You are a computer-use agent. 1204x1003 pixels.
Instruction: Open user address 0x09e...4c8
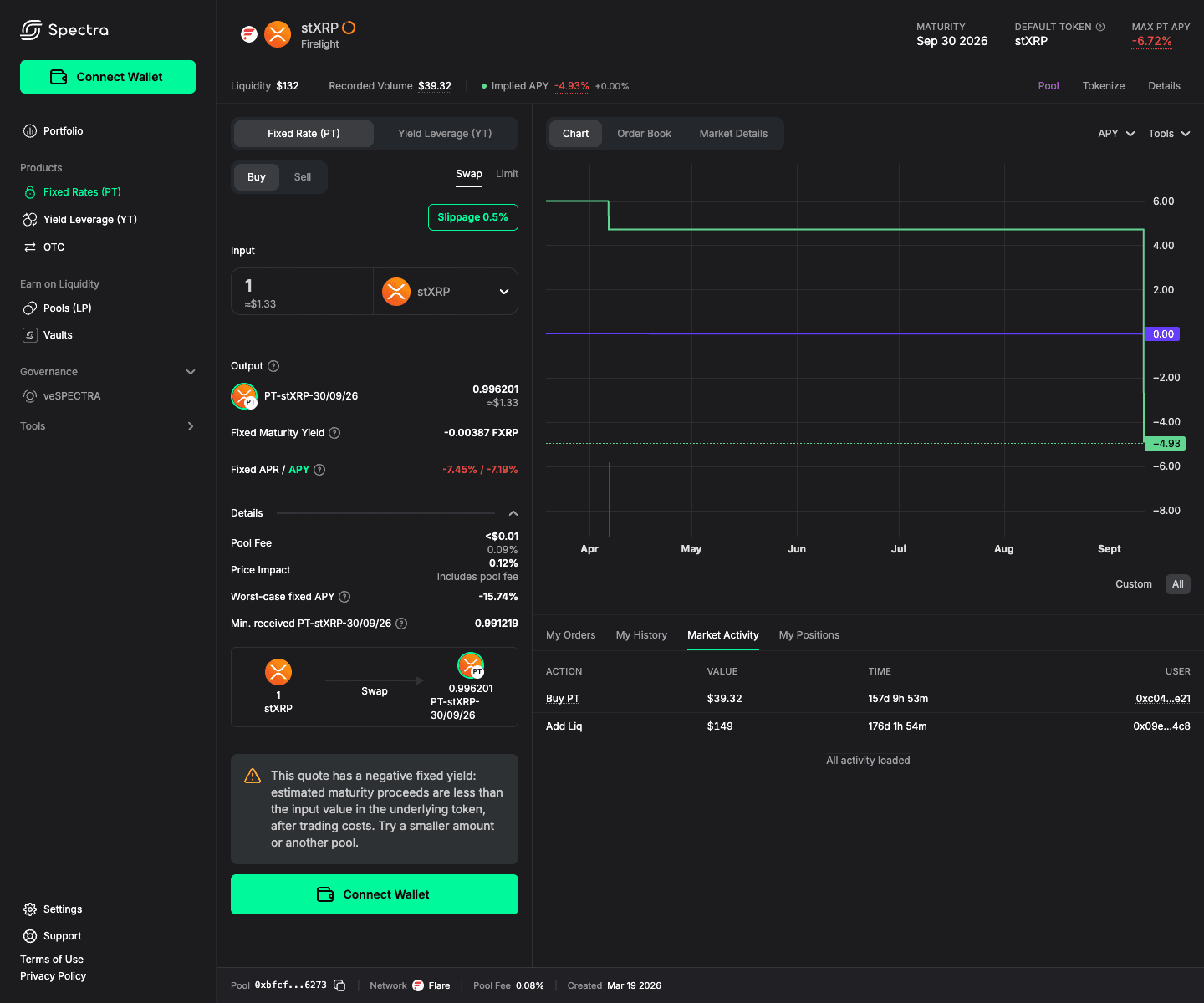click(1161, 726)
